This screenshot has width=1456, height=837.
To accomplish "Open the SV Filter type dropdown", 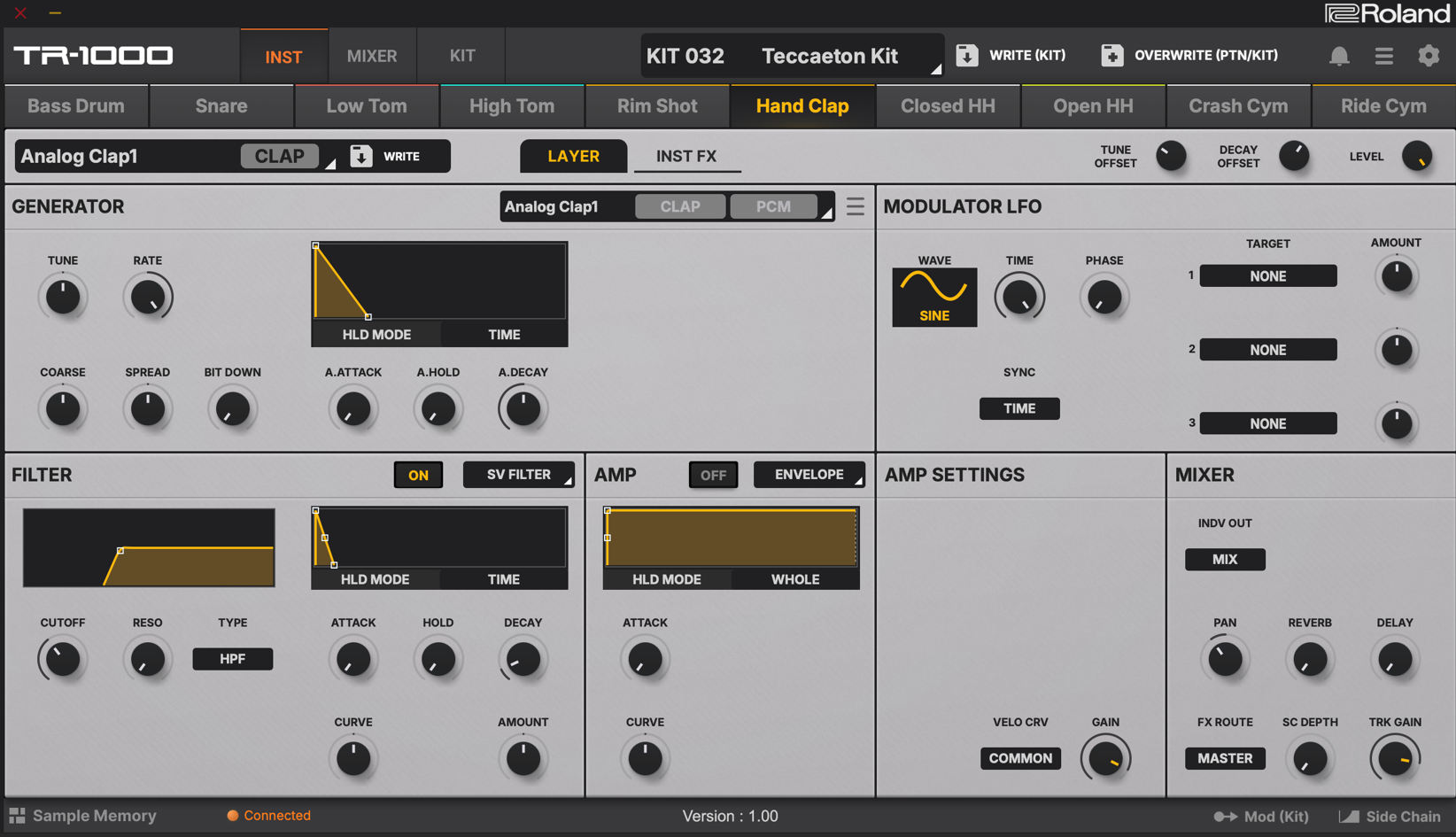I will click(519, 475).
